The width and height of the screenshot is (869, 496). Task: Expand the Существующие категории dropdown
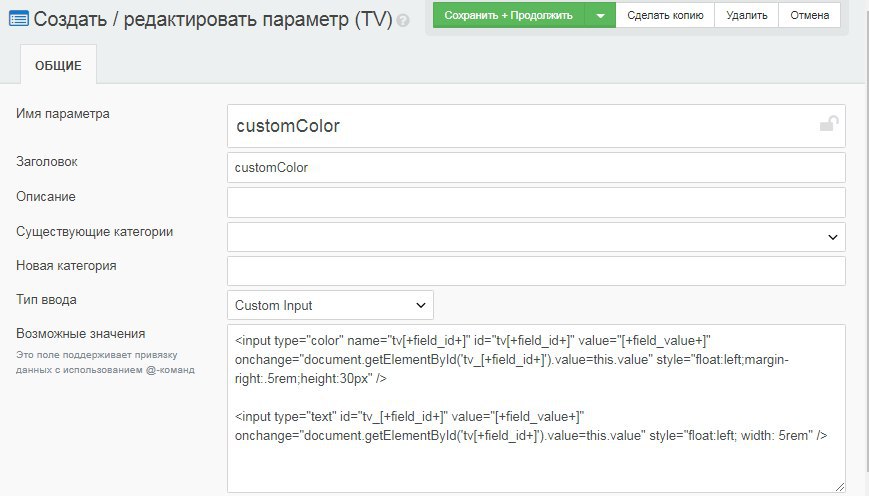pyautogui.click(x=536, y=237)
